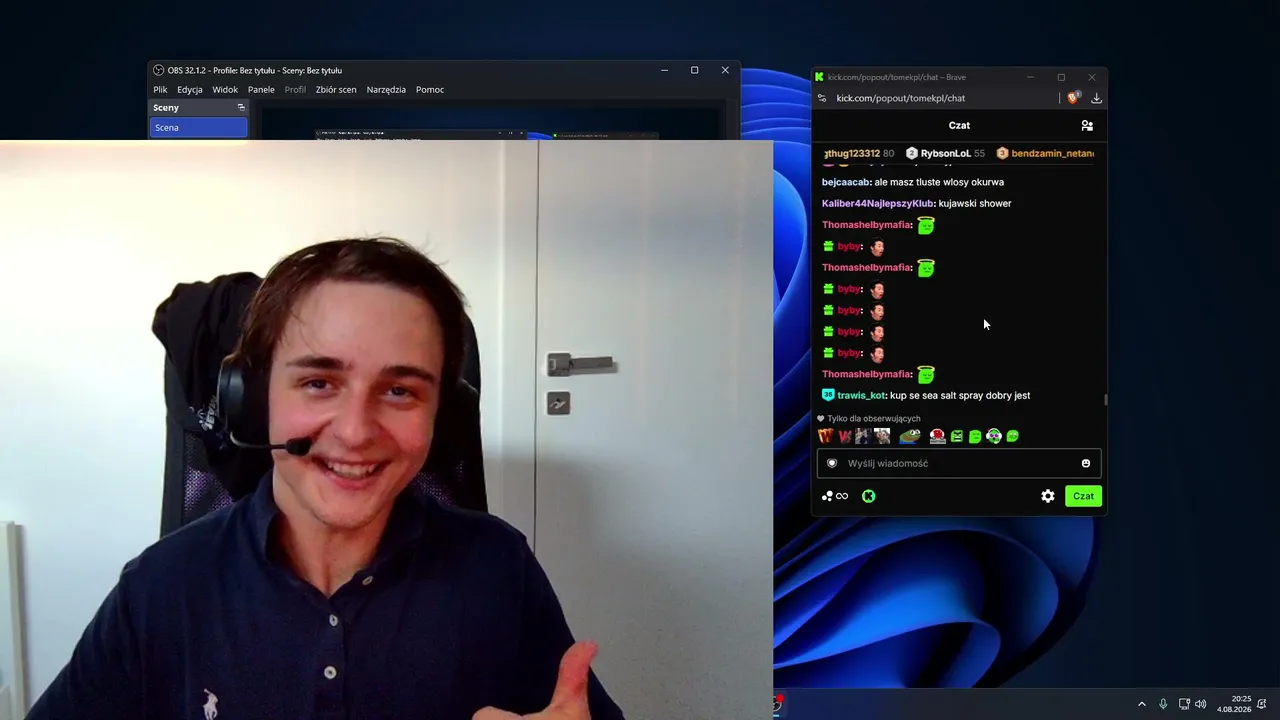
Task: Click the subscriber badge next to trawis_kot
Action: (x=828, y=395)
